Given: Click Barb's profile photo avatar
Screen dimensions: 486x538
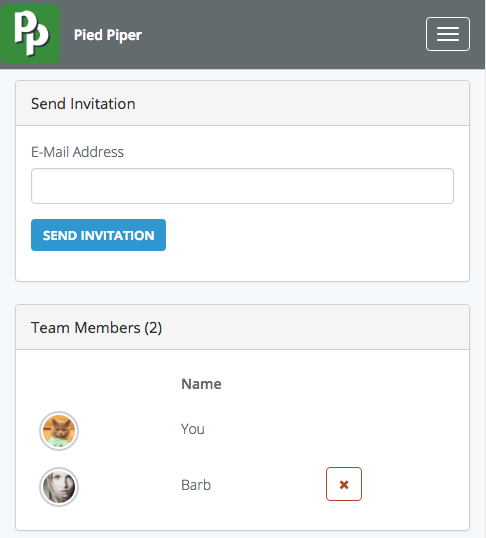Looking at the screenshot, I should (x=59, y=487).
